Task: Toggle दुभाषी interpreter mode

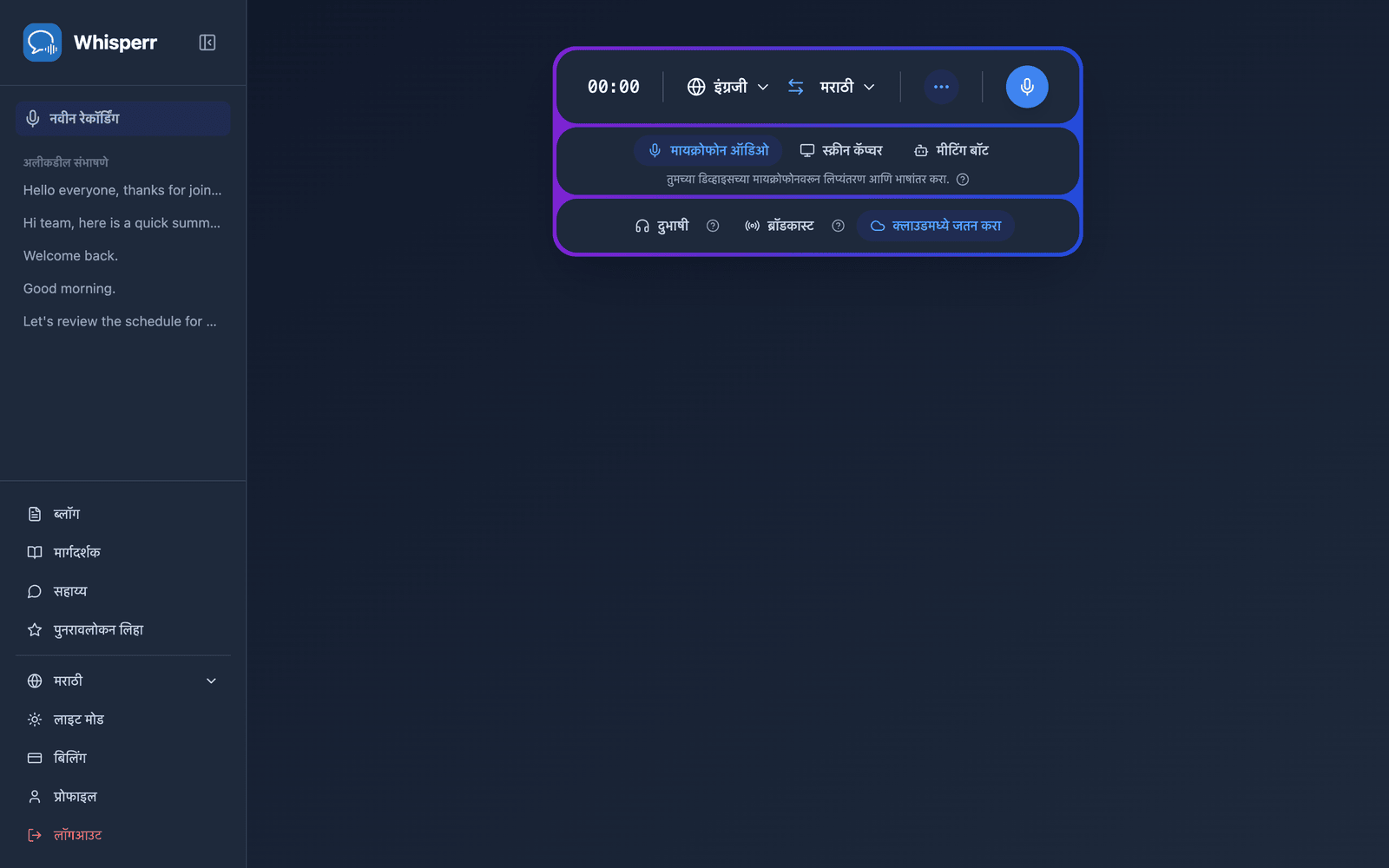Action: point(662,226)
